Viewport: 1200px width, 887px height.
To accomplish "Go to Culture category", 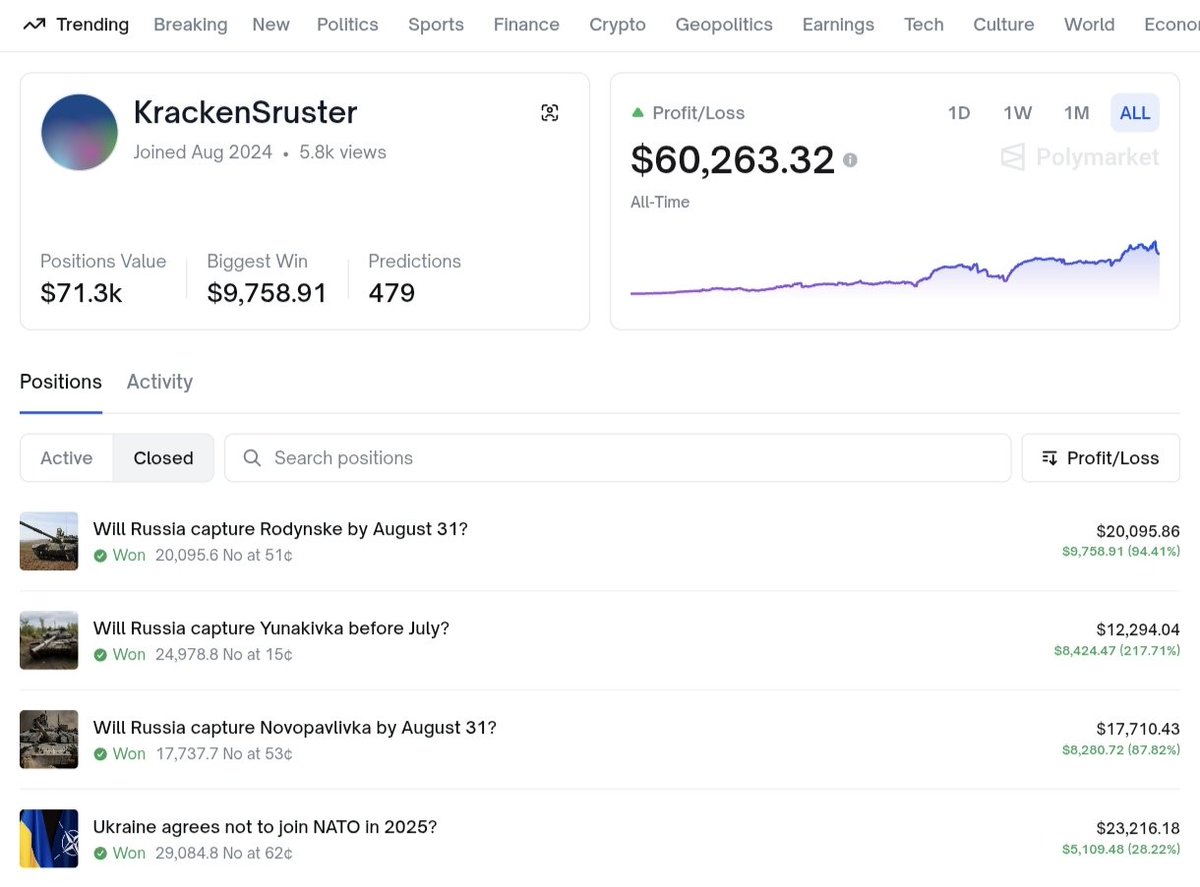I will pyautogui.click(x=1003, y=25).
